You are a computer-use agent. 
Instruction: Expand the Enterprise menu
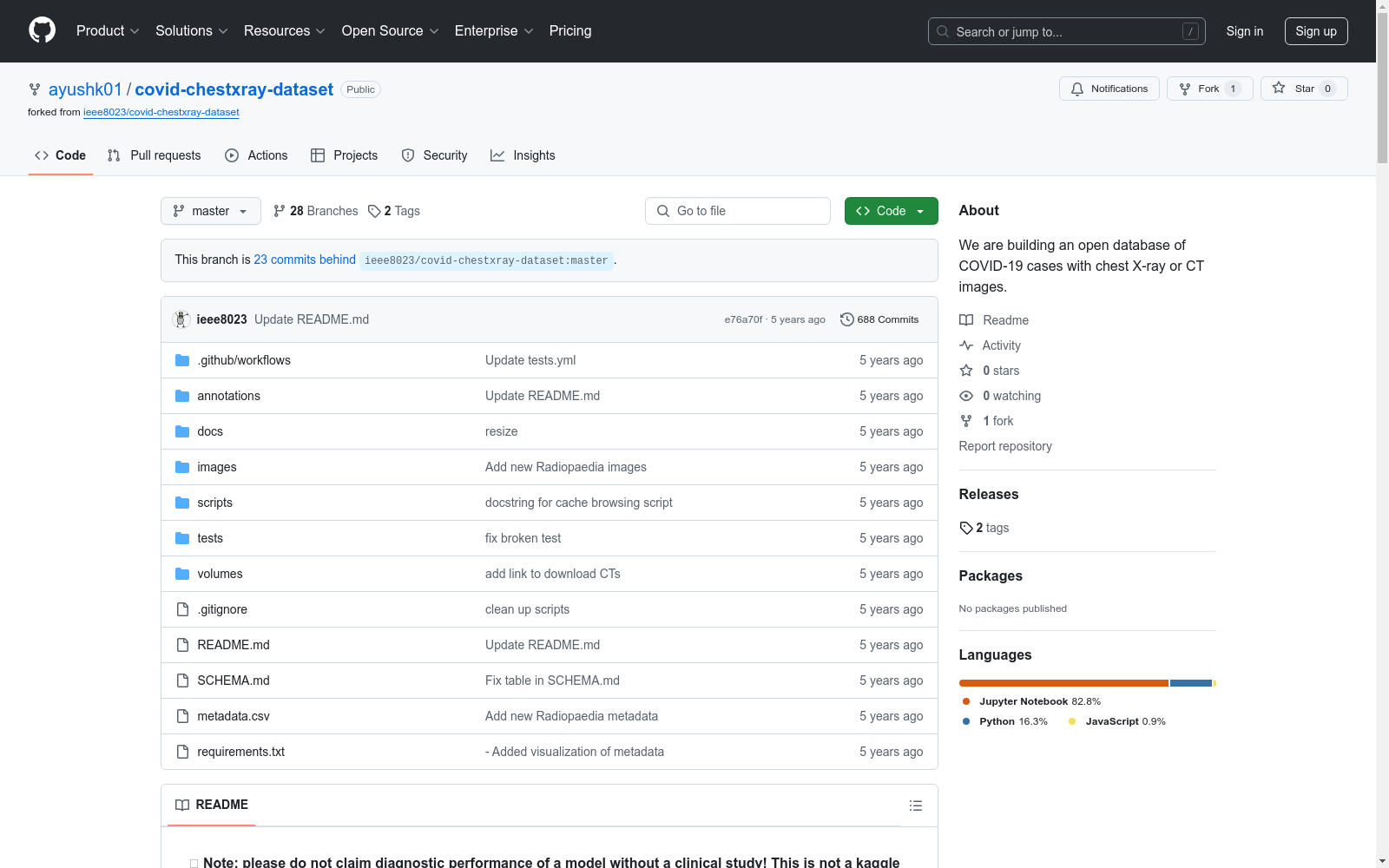(494, 30)
